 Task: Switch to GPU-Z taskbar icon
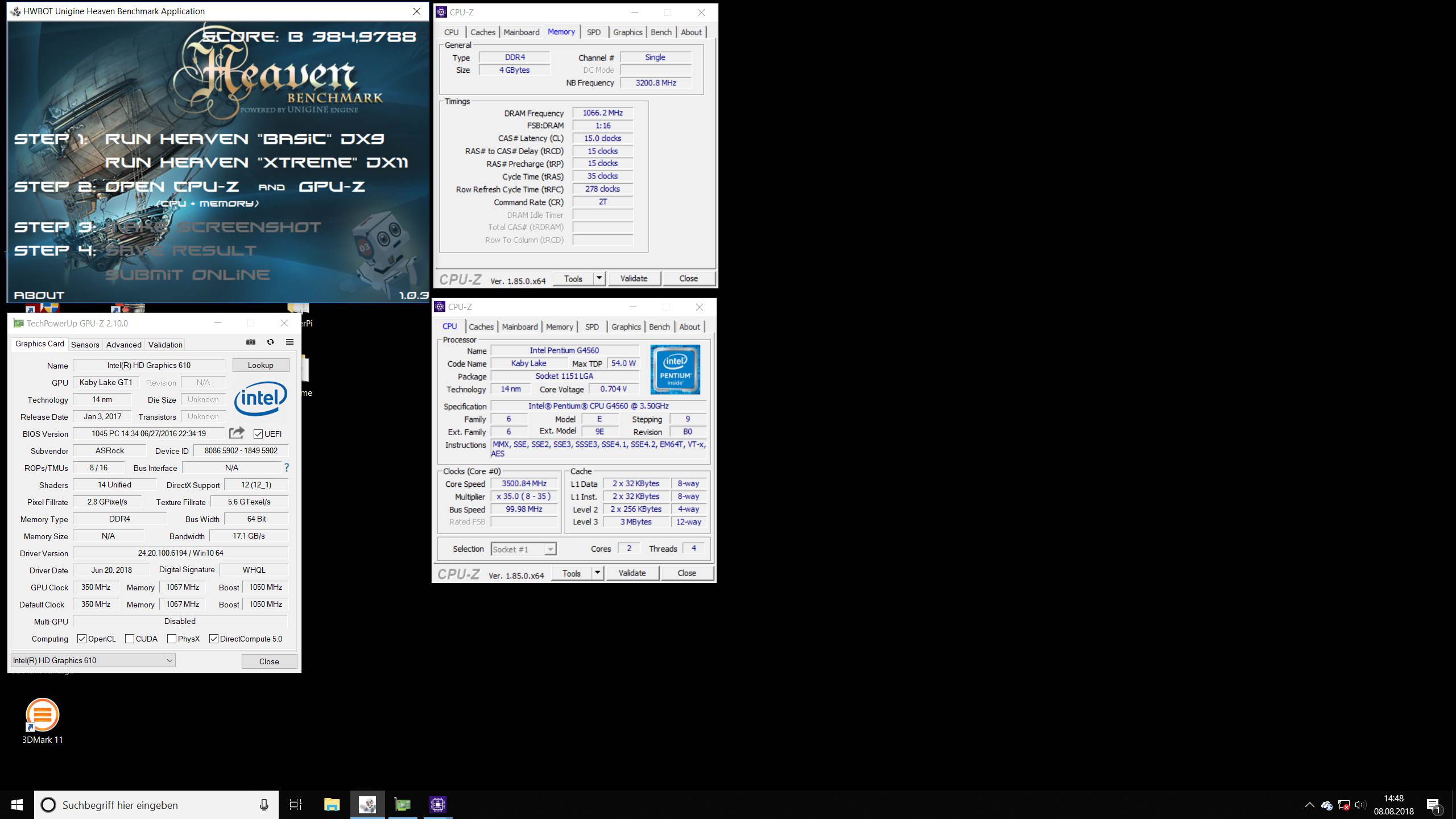(403, 805)
